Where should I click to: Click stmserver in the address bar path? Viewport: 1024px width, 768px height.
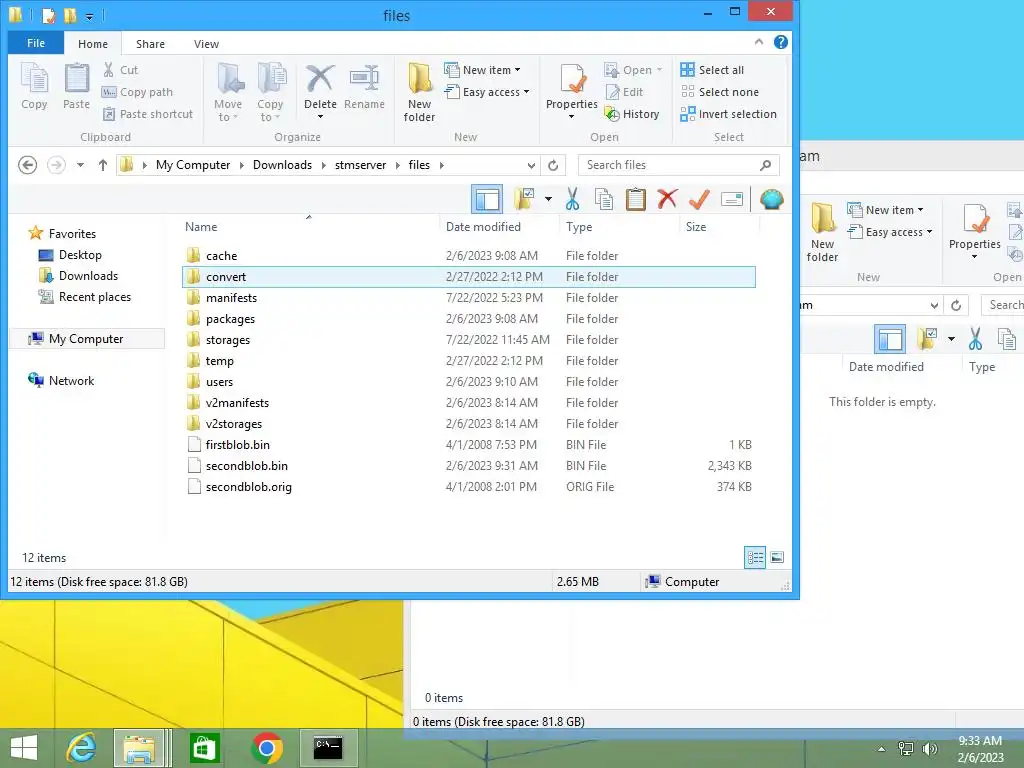(360, 165)
